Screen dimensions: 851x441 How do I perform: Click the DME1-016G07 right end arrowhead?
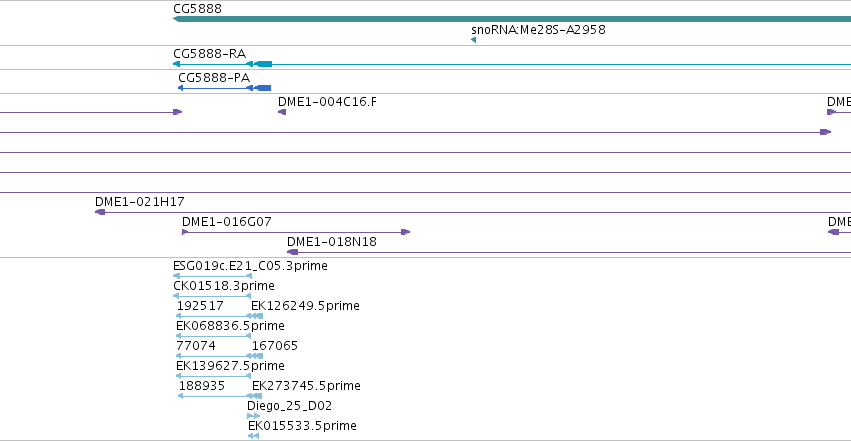(405, 232)
